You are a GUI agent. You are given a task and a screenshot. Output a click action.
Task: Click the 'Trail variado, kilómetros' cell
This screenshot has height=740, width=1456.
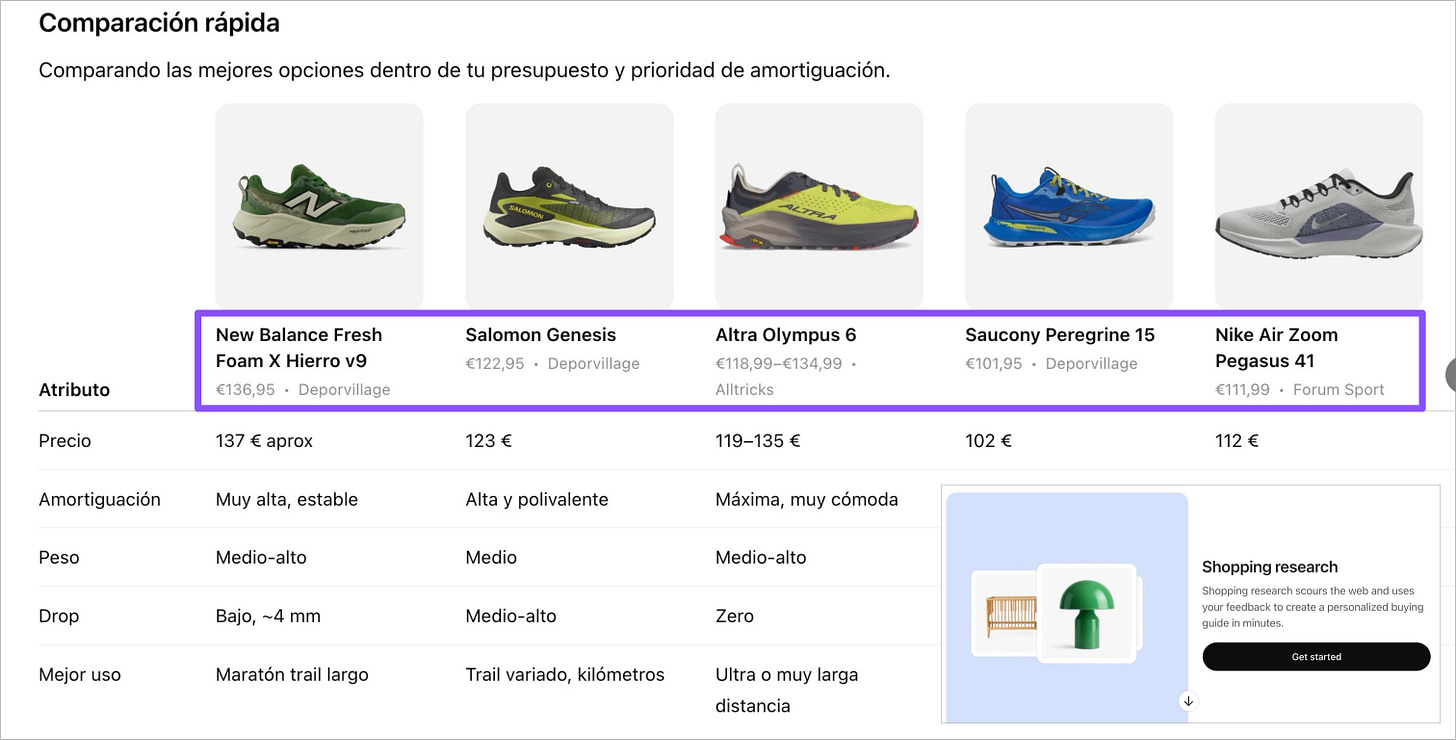tap(565, 675)
